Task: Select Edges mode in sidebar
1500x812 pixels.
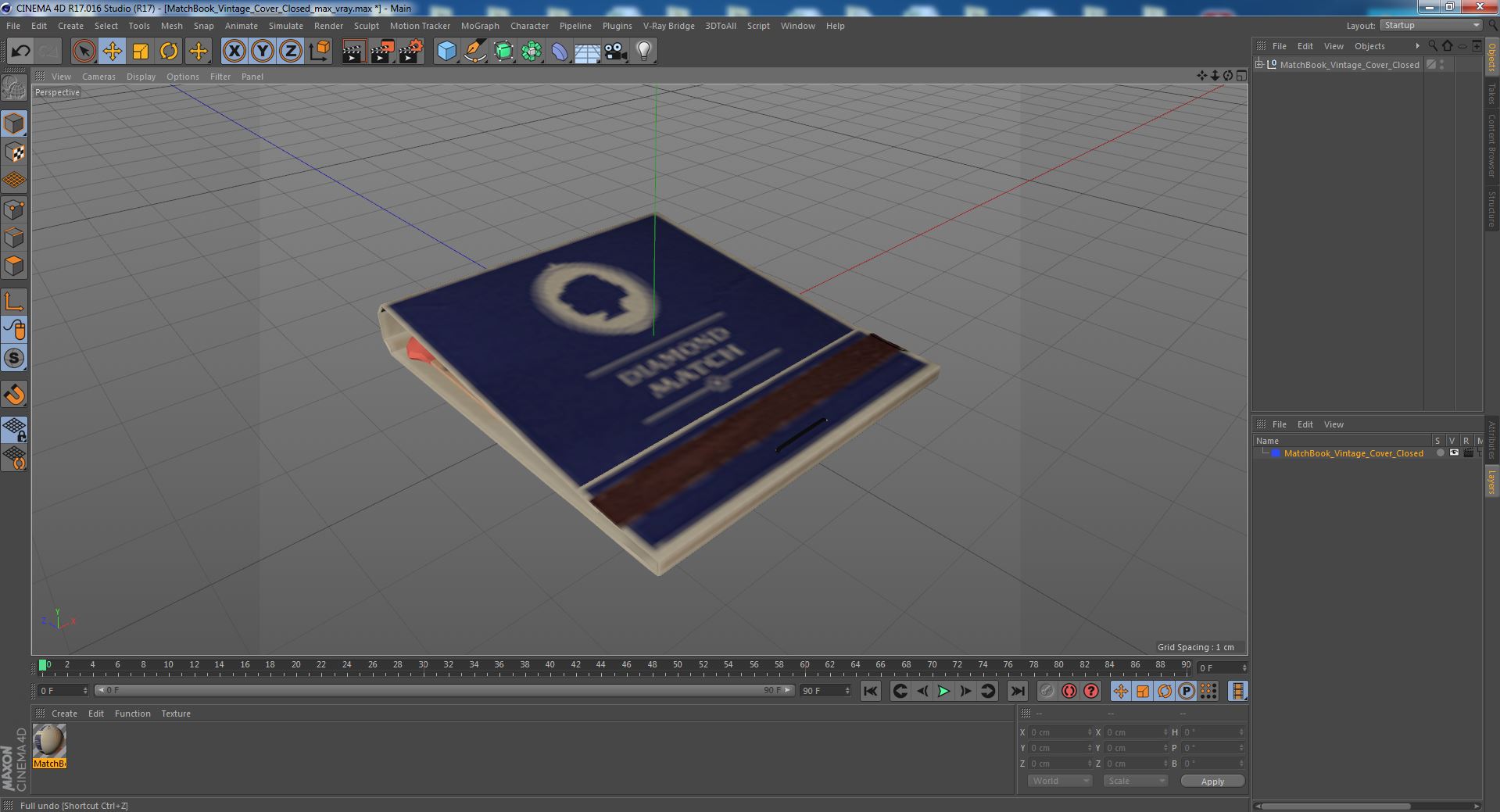Action: click(14, 238)
